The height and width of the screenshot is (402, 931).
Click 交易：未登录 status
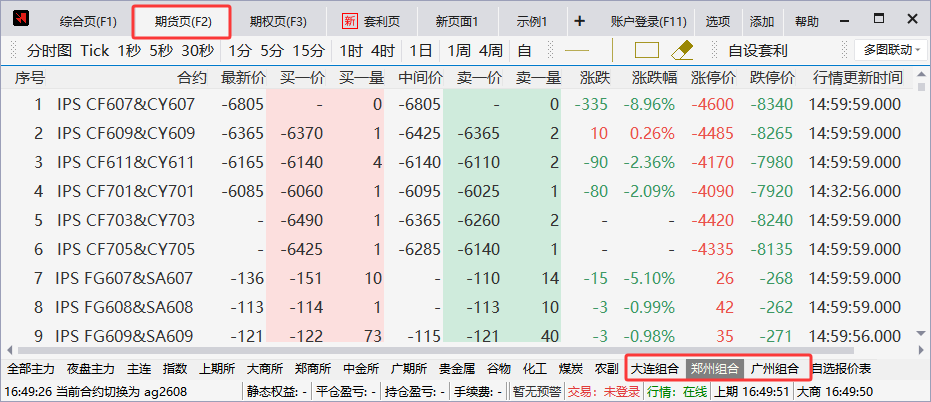604,392
